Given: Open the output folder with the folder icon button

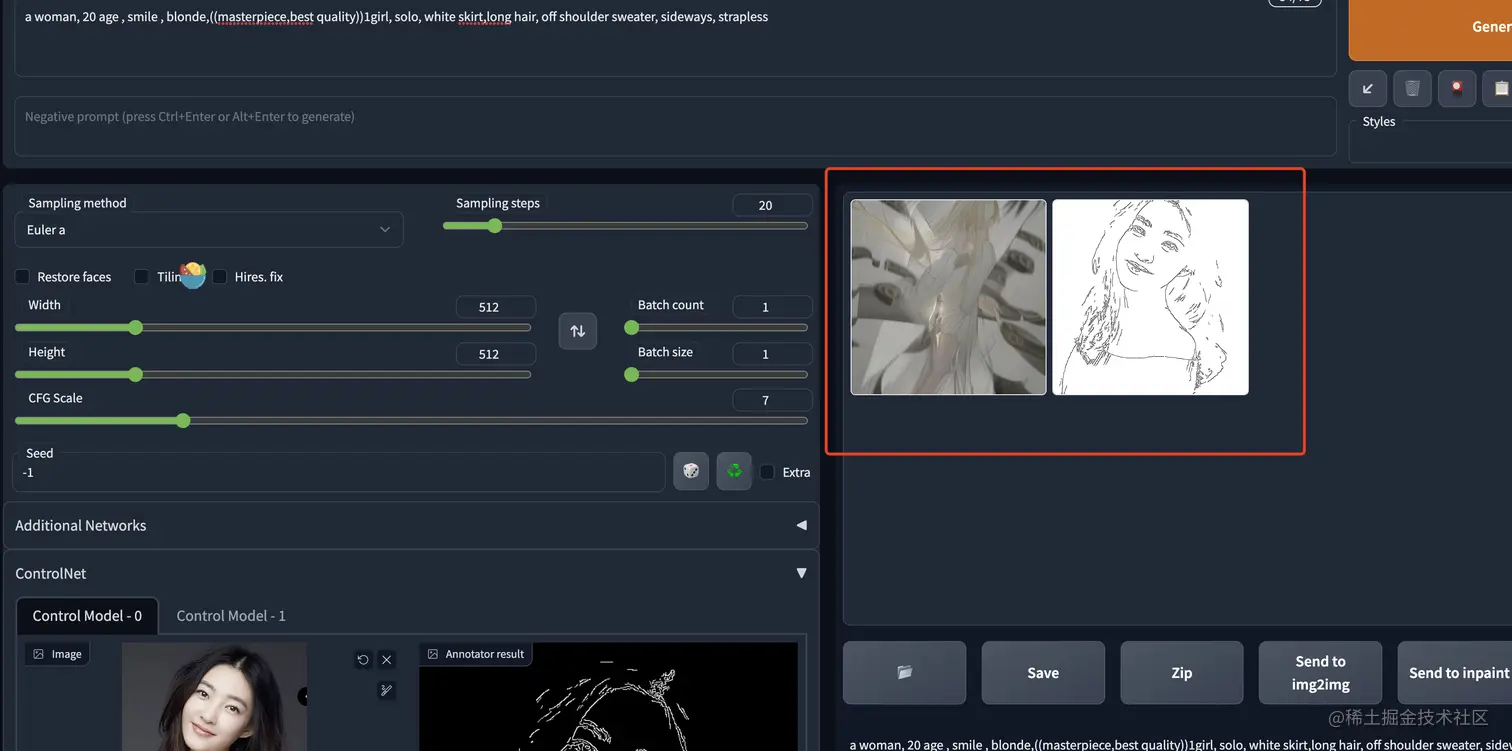Looking at the screenshot, I should coord(905,672).
